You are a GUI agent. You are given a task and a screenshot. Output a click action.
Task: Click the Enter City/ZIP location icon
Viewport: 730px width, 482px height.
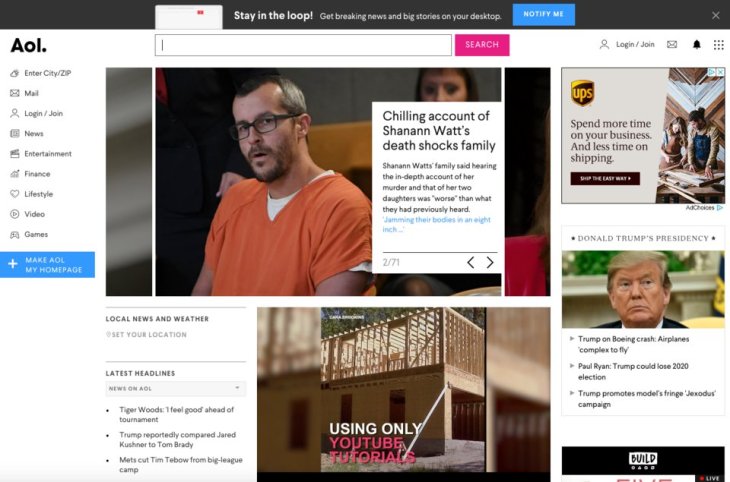(15, 73)
